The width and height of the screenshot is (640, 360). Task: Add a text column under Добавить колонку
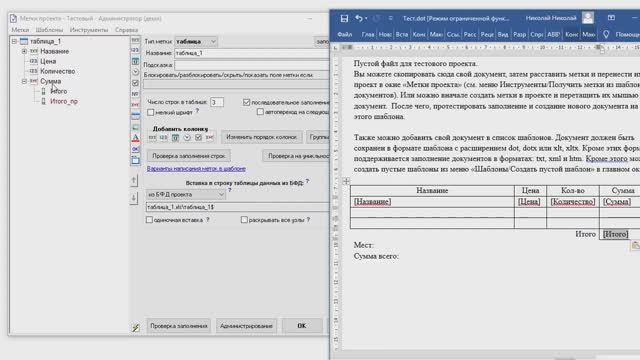coord(152,138)
